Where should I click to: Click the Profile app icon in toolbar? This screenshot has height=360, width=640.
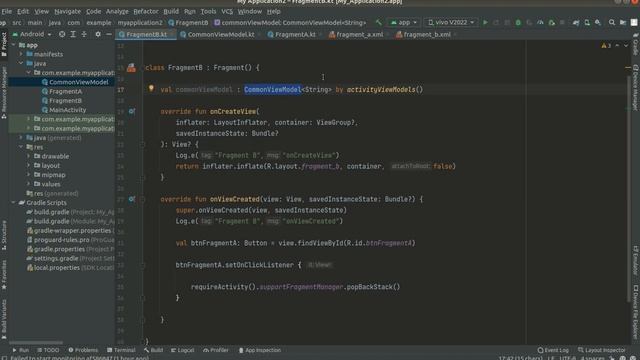(x=540, y=22)
